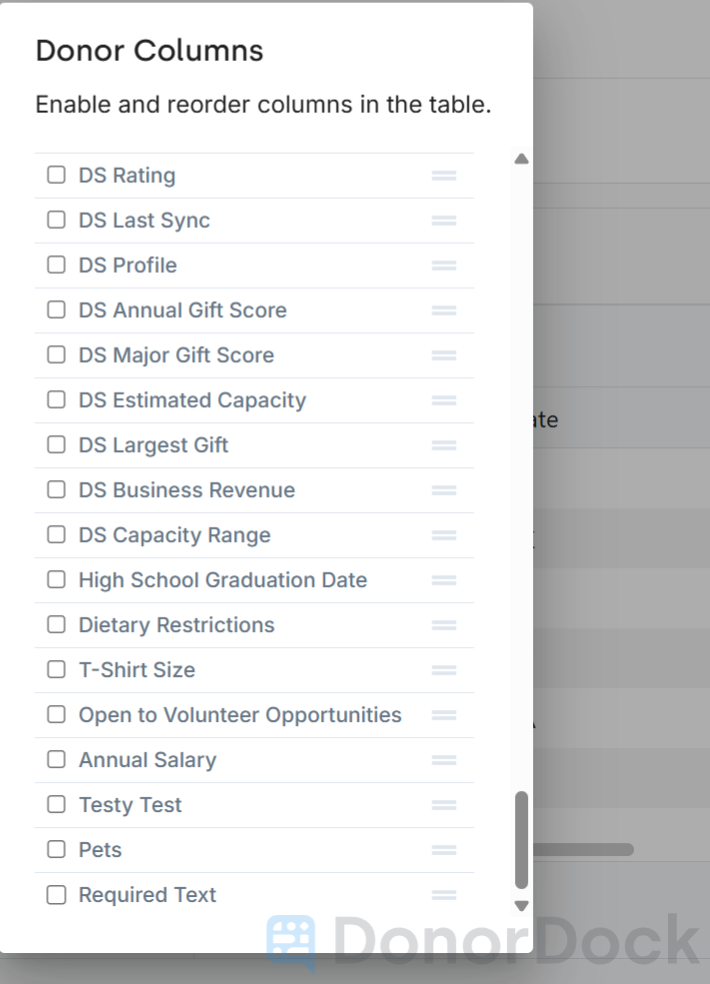Click the drag handle for DS Largest Gift
The image size is (710, 984).
pyautogui.click(x=443, y=445)
